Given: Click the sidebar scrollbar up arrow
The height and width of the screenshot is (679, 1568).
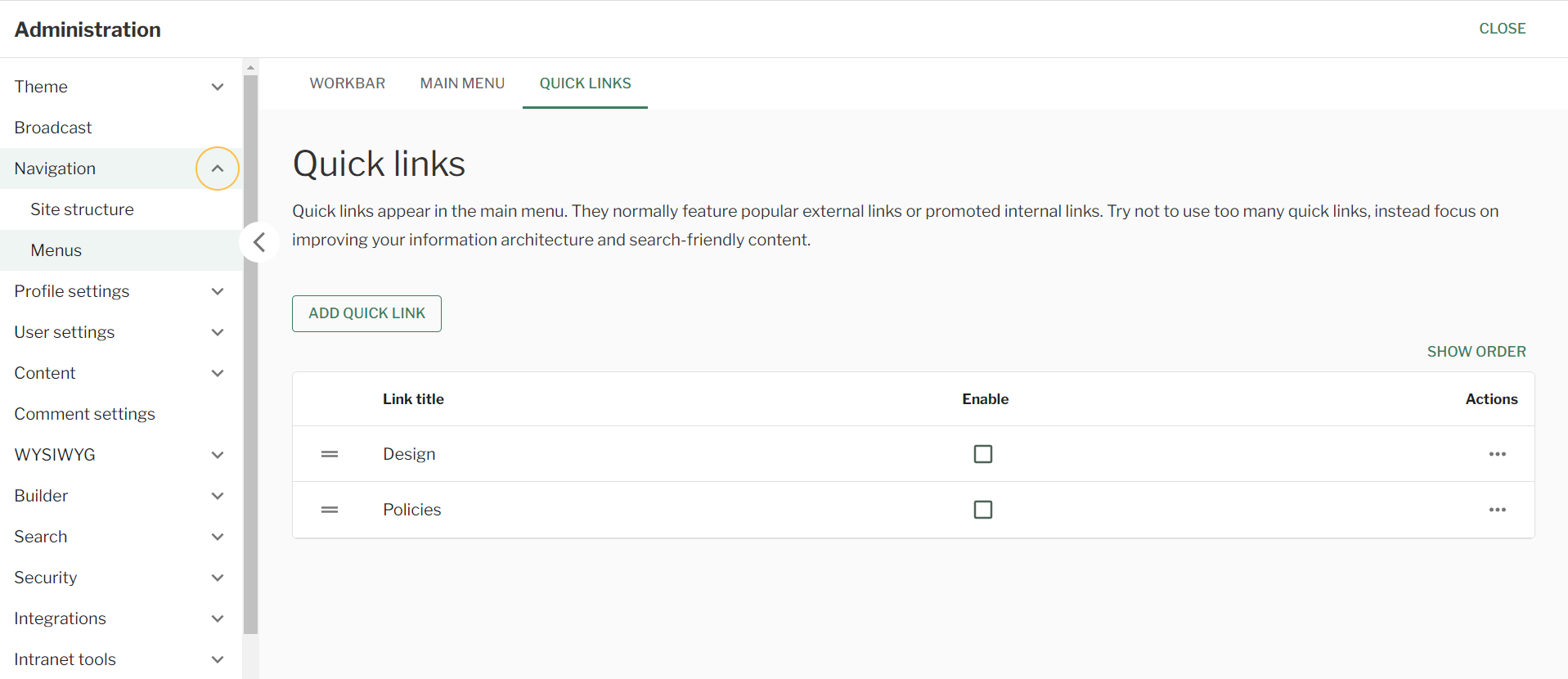Looking at the screenshot, I should click(251, 67).
